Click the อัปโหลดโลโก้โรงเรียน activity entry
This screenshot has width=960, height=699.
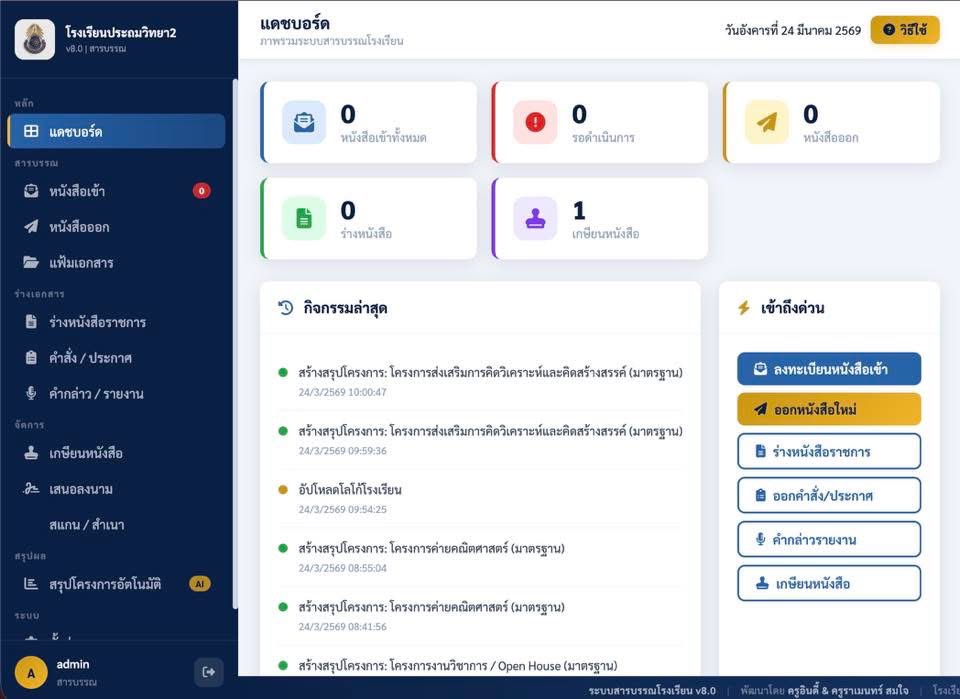coord(349,490)
